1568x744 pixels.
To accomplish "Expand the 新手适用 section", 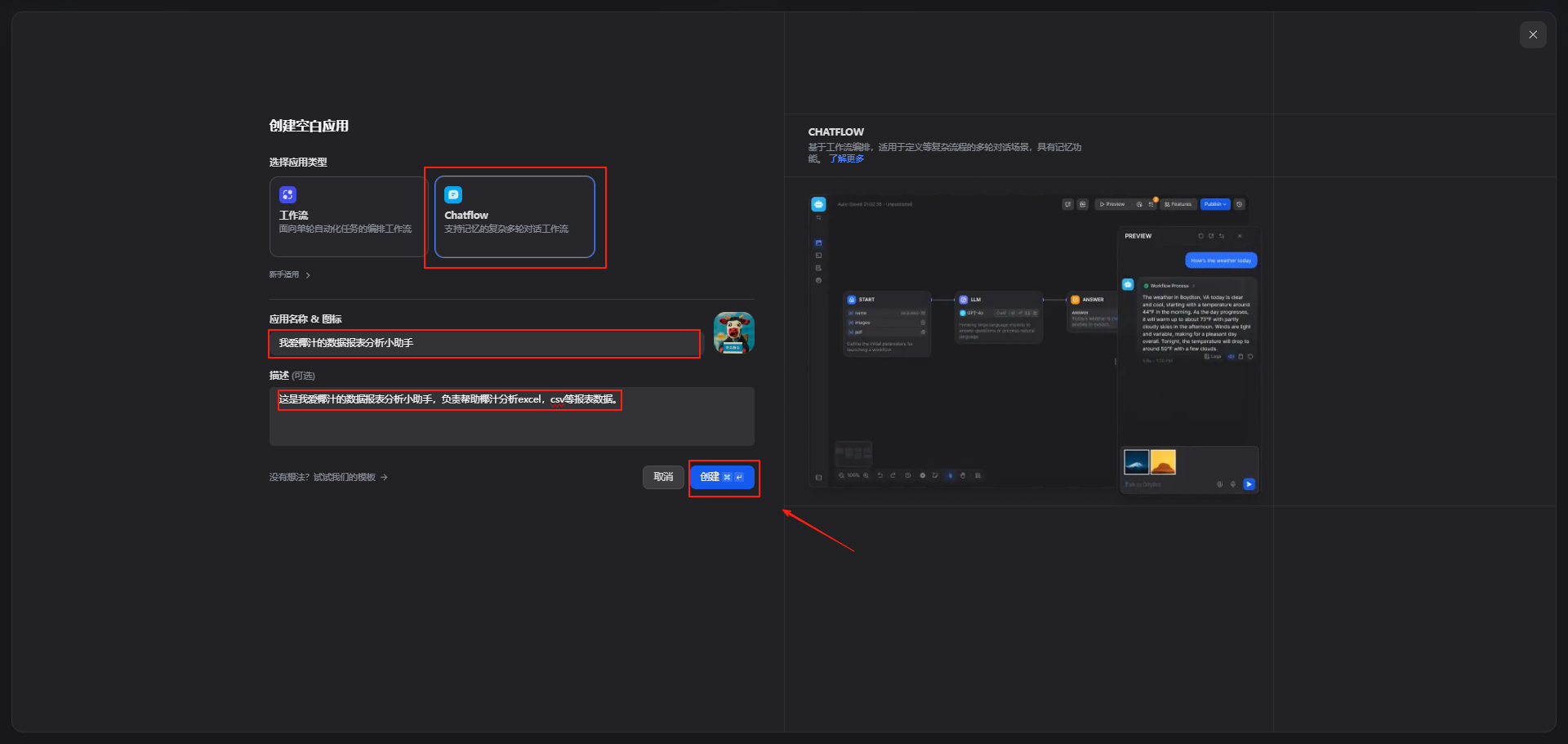I will [290, 274].
